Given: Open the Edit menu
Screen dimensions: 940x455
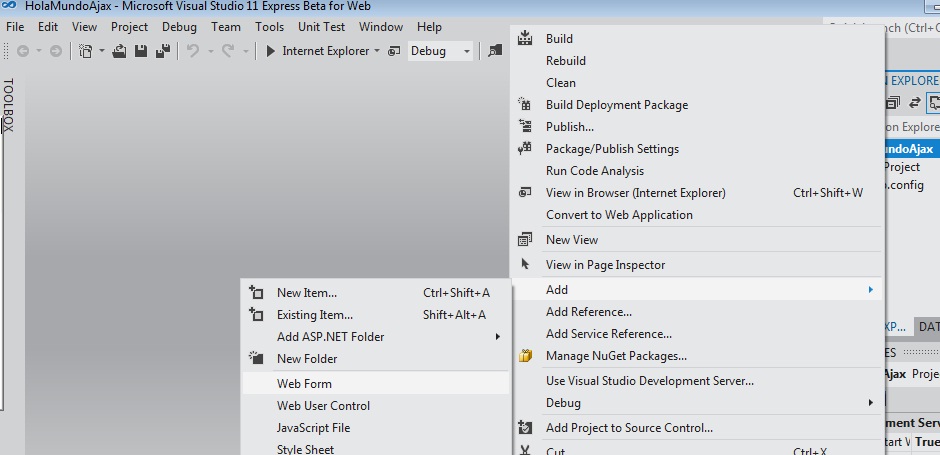Looking at the screenshot, I should click(x=48, y=27).
